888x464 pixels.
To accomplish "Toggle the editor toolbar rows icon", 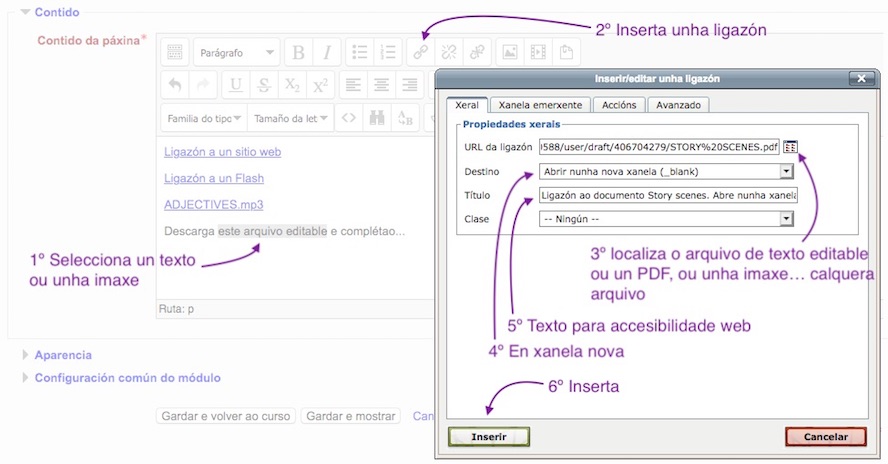I will 174,53.
